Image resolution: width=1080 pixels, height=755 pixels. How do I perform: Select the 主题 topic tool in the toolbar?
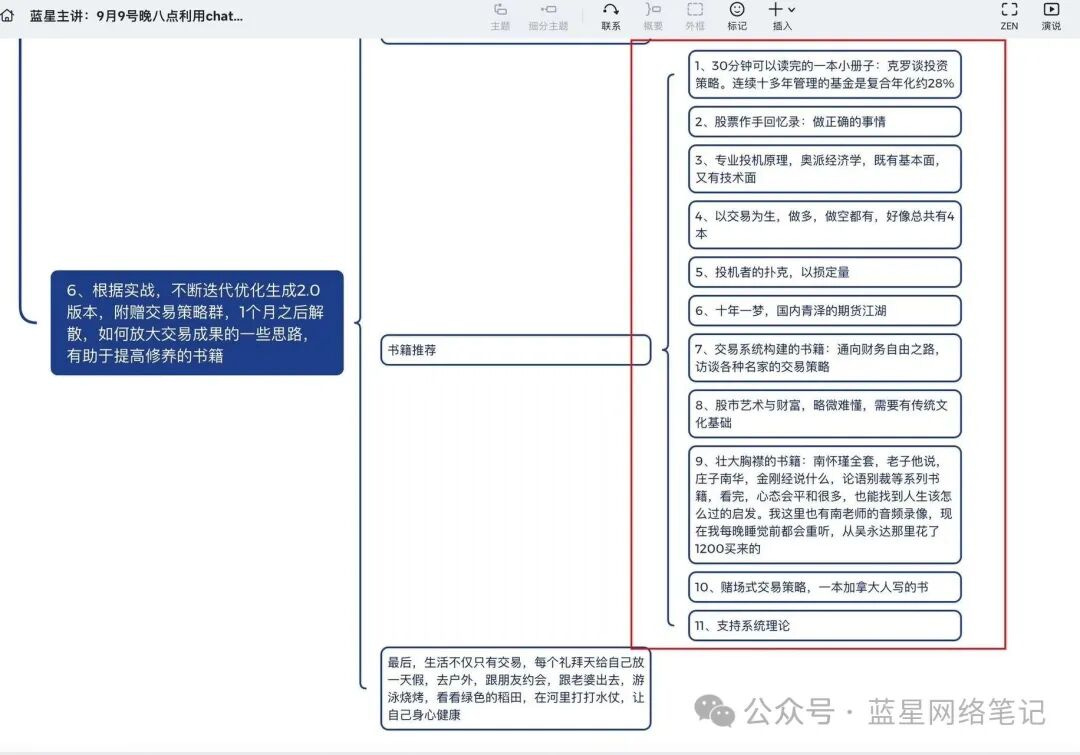pos(500,17)
